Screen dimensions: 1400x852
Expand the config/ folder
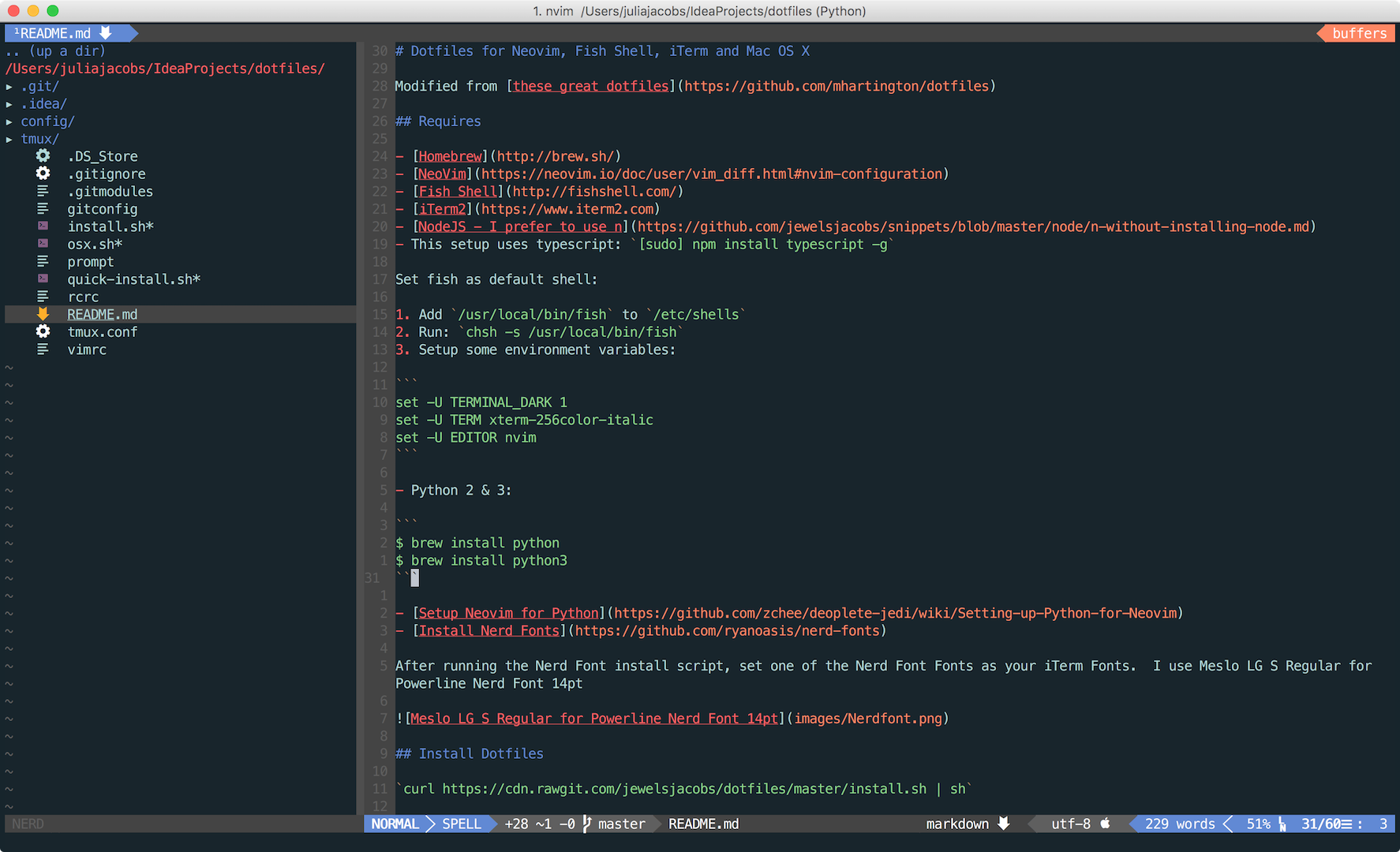(9, 121)
